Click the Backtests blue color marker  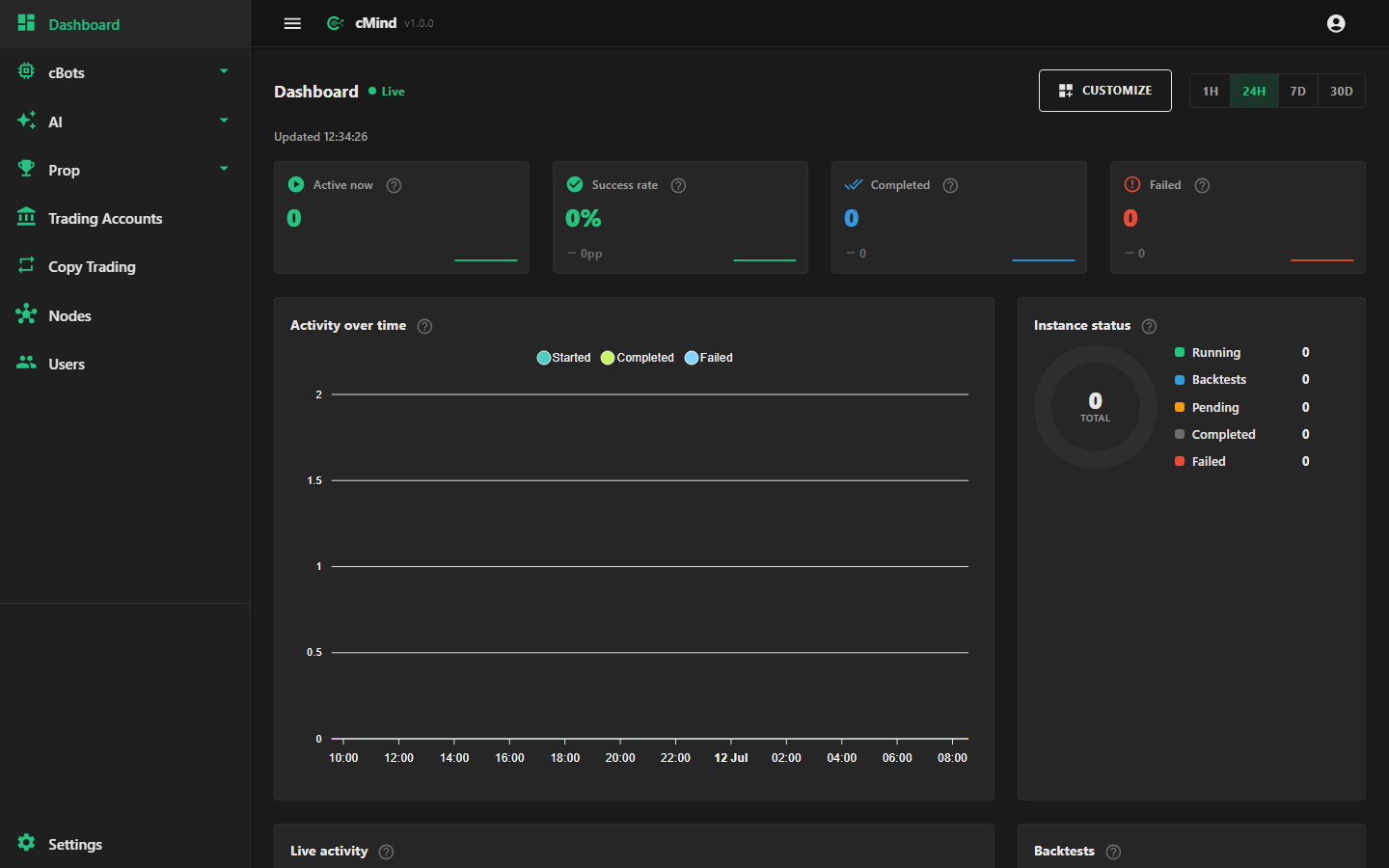point(1179,380)
